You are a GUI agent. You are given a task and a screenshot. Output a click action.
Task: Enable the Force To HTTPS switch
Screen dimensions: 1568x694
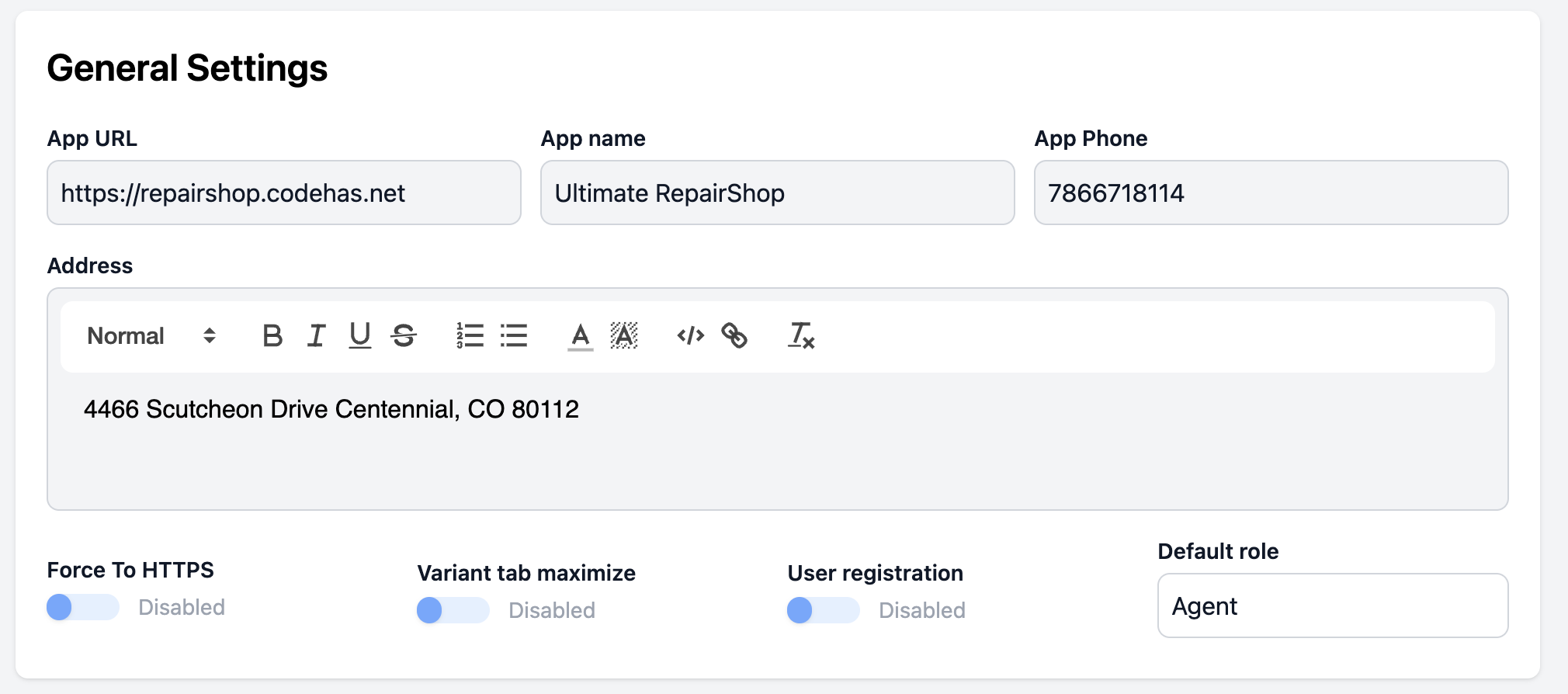click(x=82, y=607)
